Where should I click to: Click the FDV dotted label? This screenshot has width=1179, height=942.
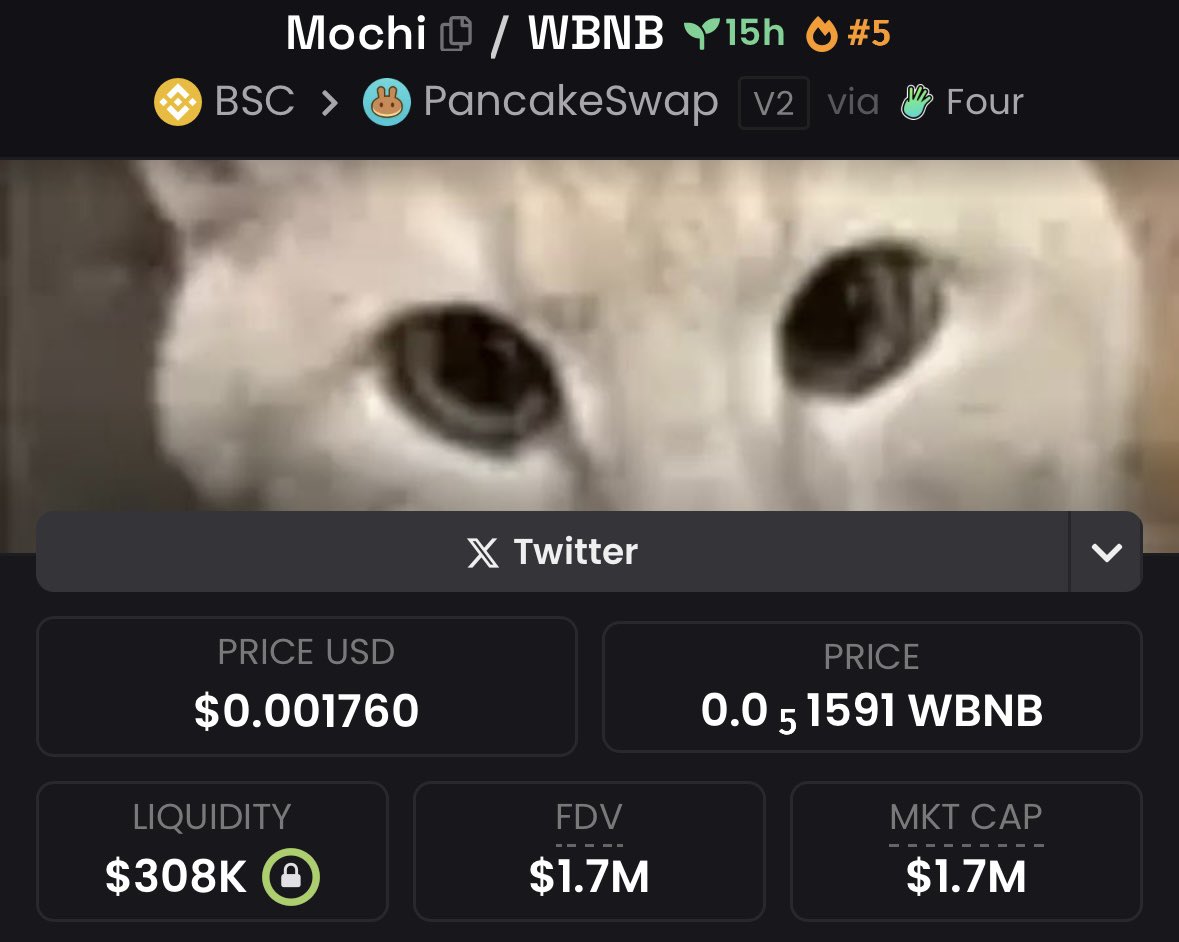coord(589,818)
